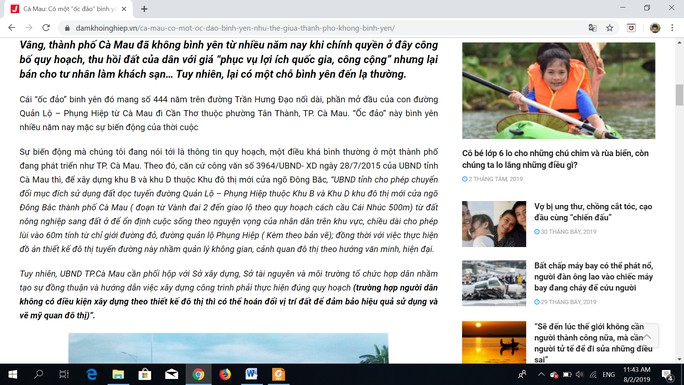
Task: Change the ENG input language
Action: pyautogui.click(x=609, y=374)
